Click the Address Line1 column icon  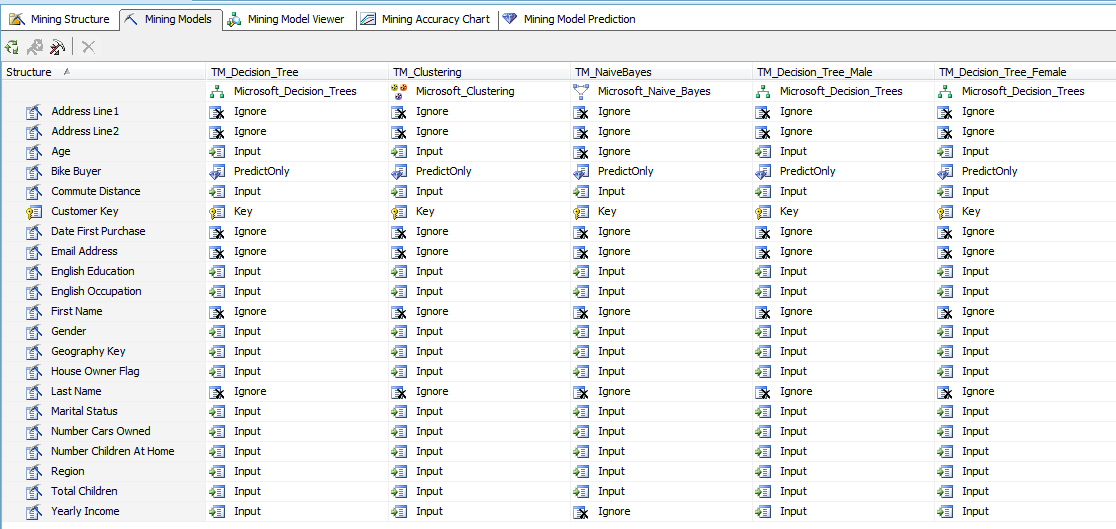tap(35, 112)
